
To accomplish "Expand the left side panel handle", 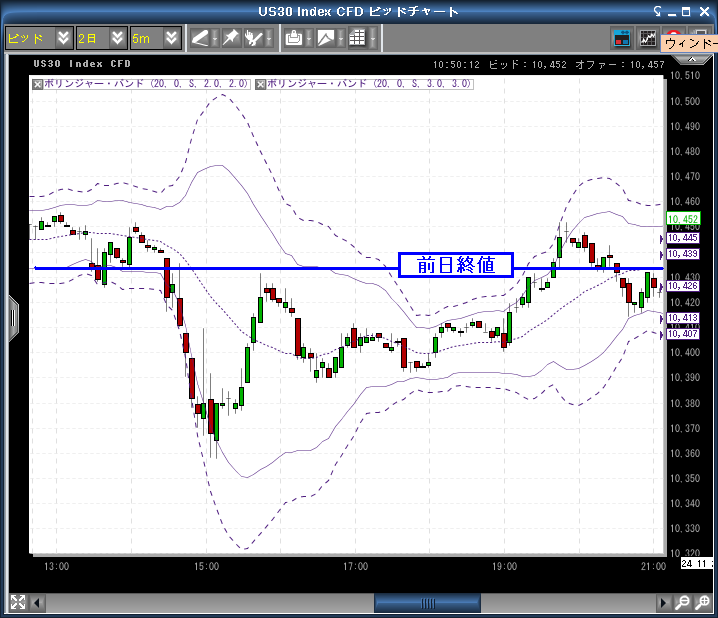I will coord(13,318).
